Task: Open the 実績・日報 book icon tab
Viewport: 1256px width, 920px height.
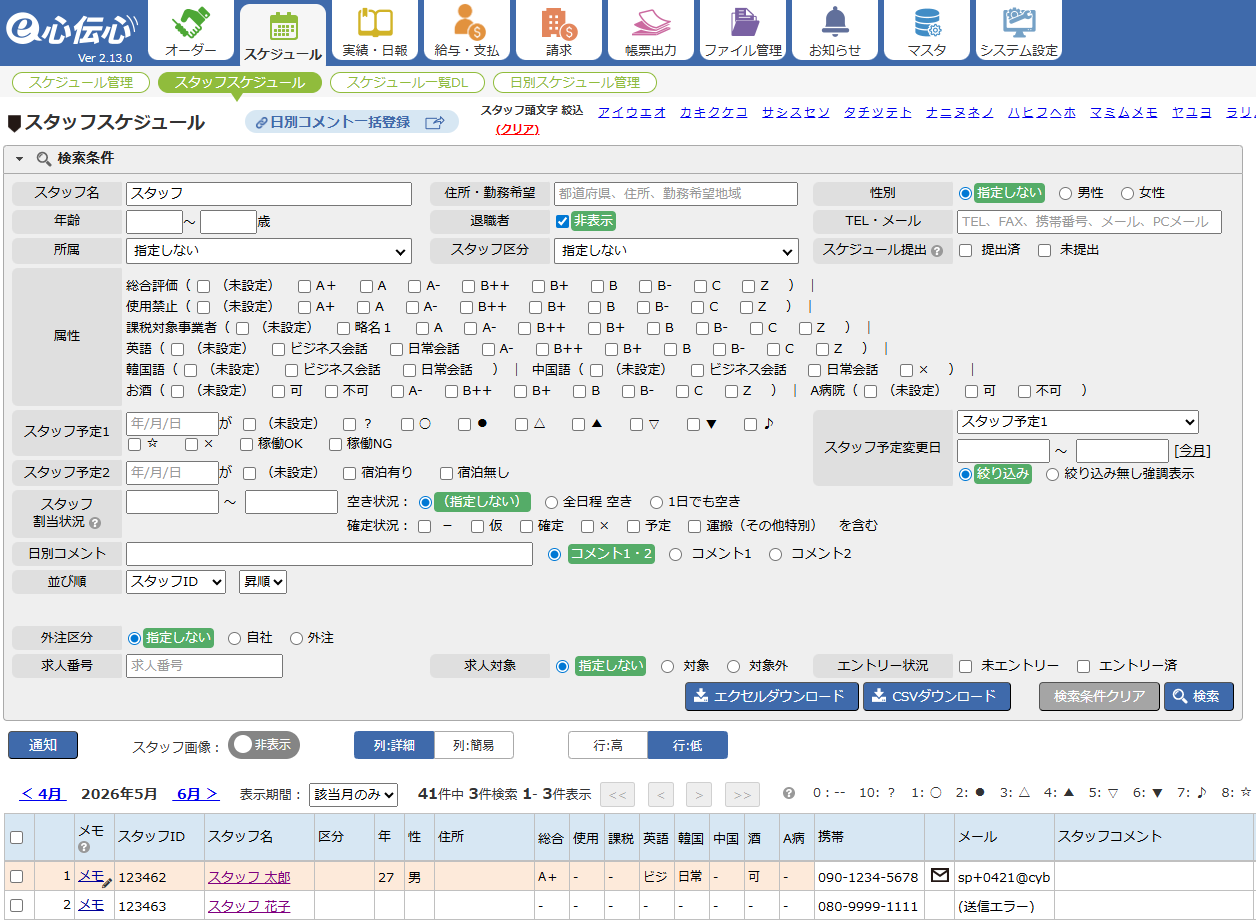Action: 375,31
